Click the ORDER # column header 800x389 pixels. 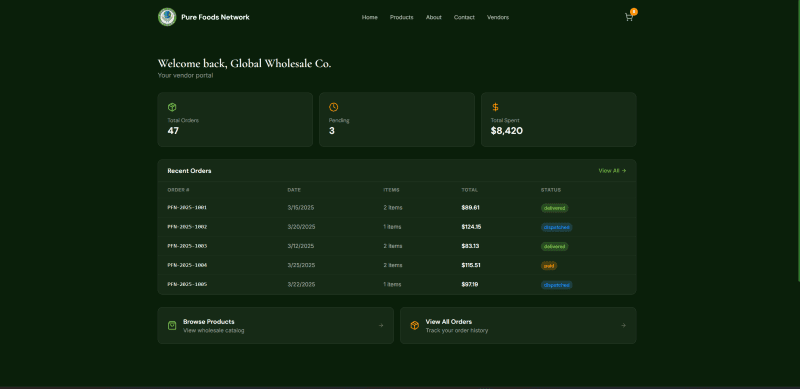(x=178, y=190)
